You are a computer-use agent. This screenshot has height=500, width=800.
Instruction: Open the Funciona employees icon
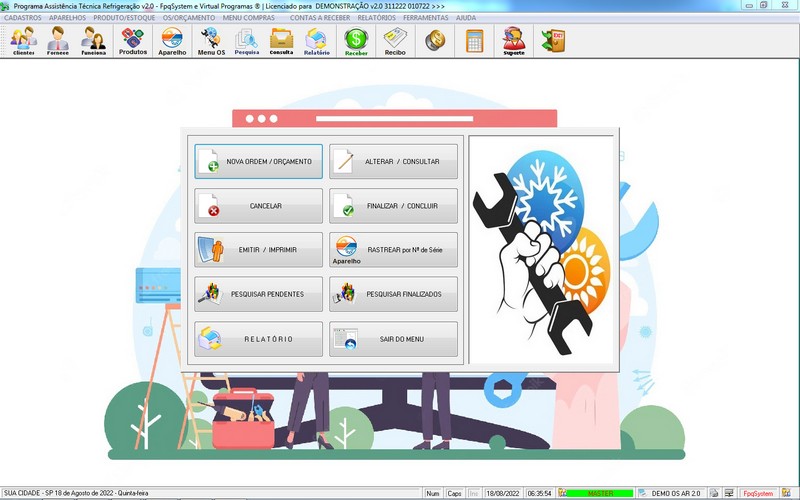coord(93,41)
